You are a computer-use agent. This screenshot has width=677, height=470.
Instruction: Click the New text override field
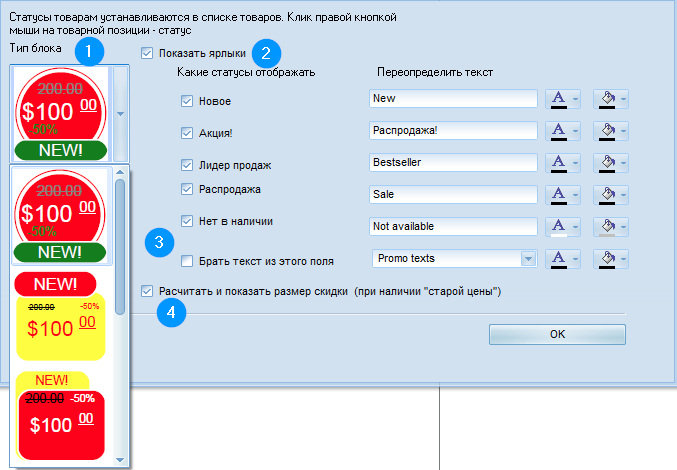point(453,99)
